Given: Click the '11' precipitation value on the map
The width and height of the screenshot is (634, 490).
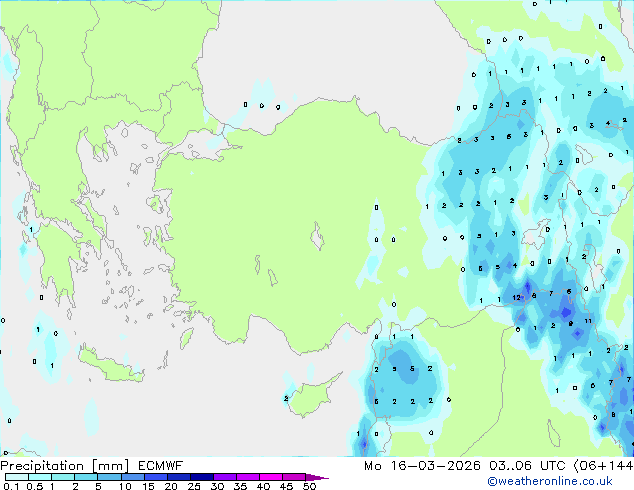Looking at the screenshot, I should pyautogui.click(x=588, y=321).
